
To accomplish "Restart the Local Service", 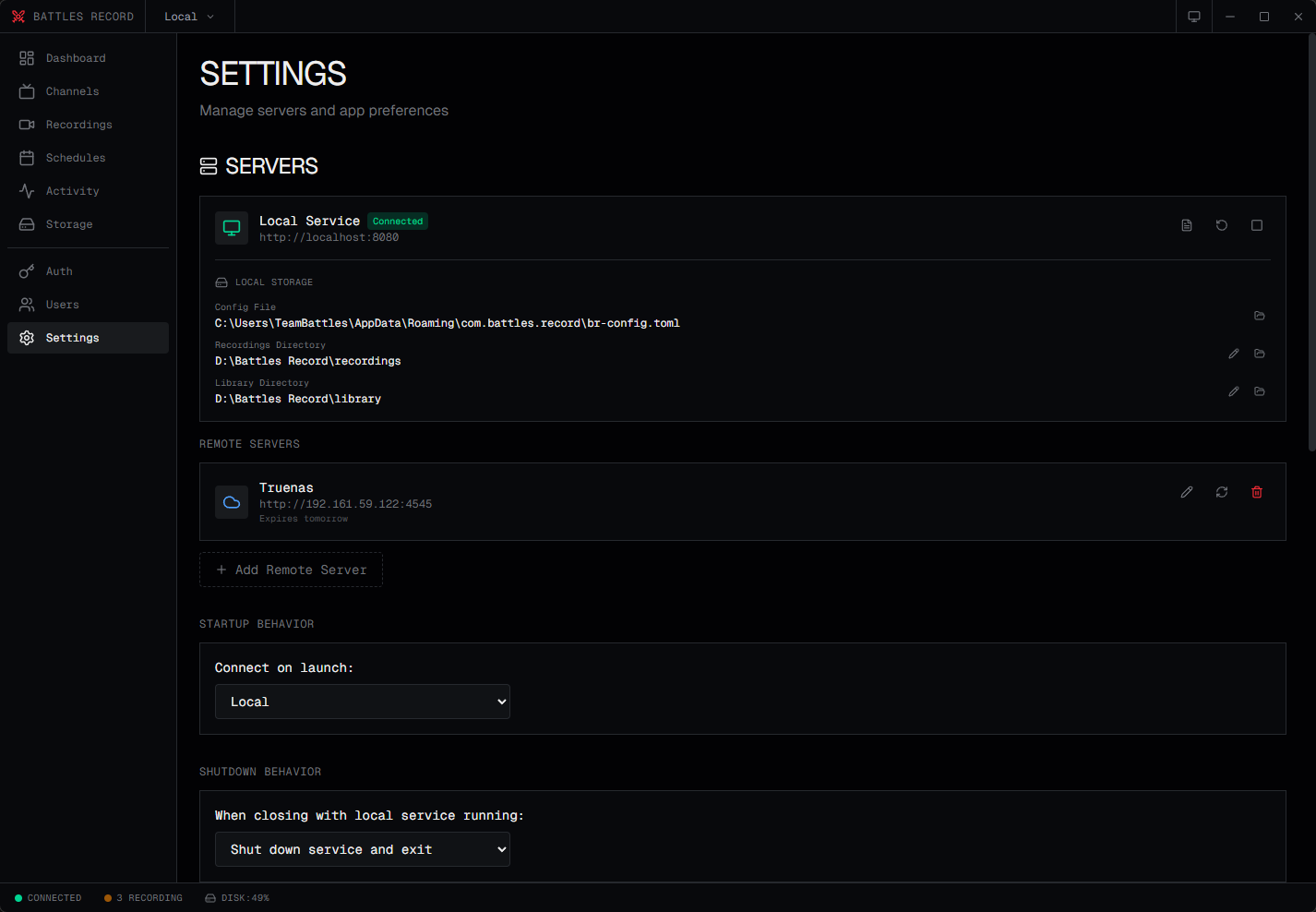I will click(1222, 224).
